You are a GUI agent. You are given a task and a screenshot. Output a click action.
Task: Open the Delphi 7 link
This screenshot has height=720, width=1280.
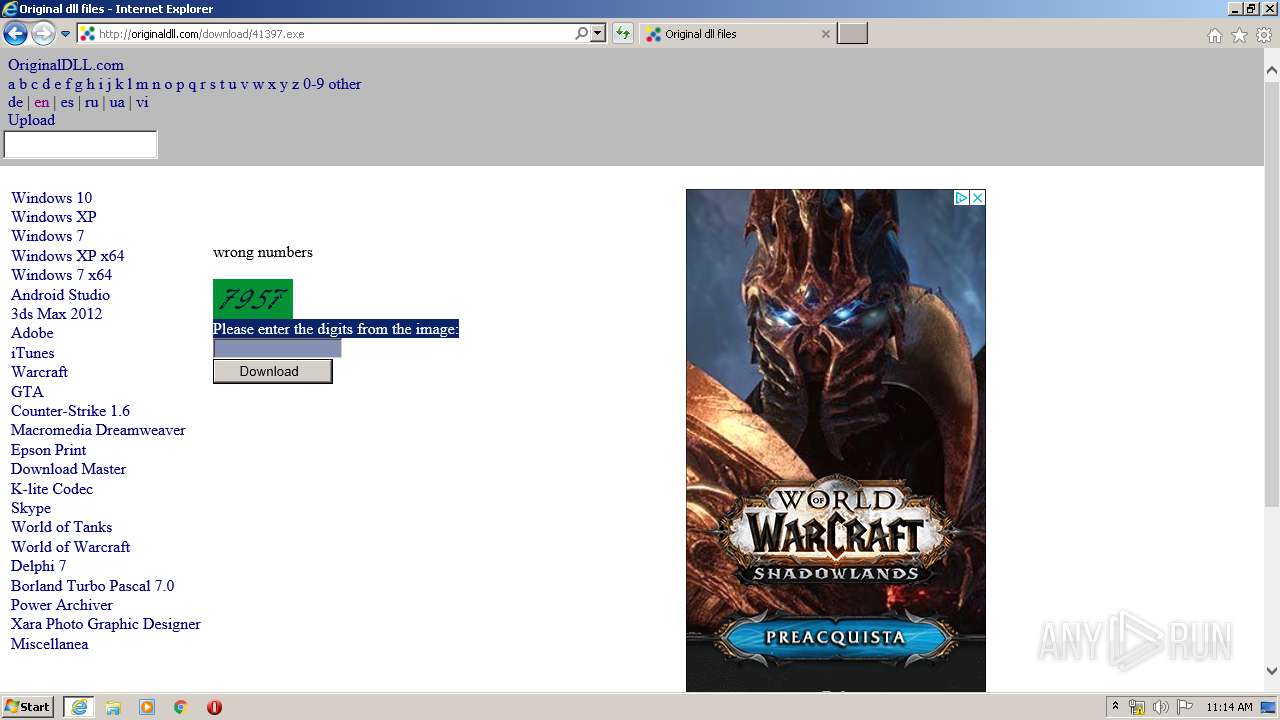coord(38,566)
